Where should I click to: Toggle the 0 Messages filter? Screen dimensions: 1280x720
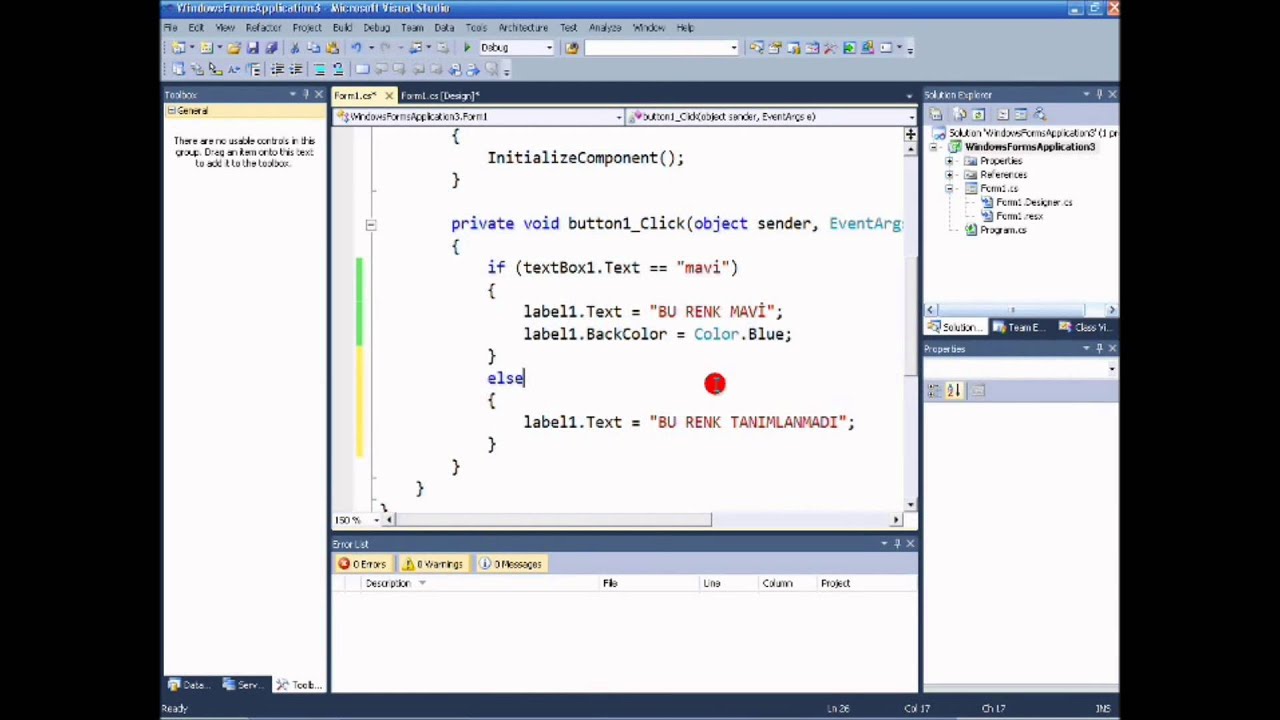click(511, 564)
